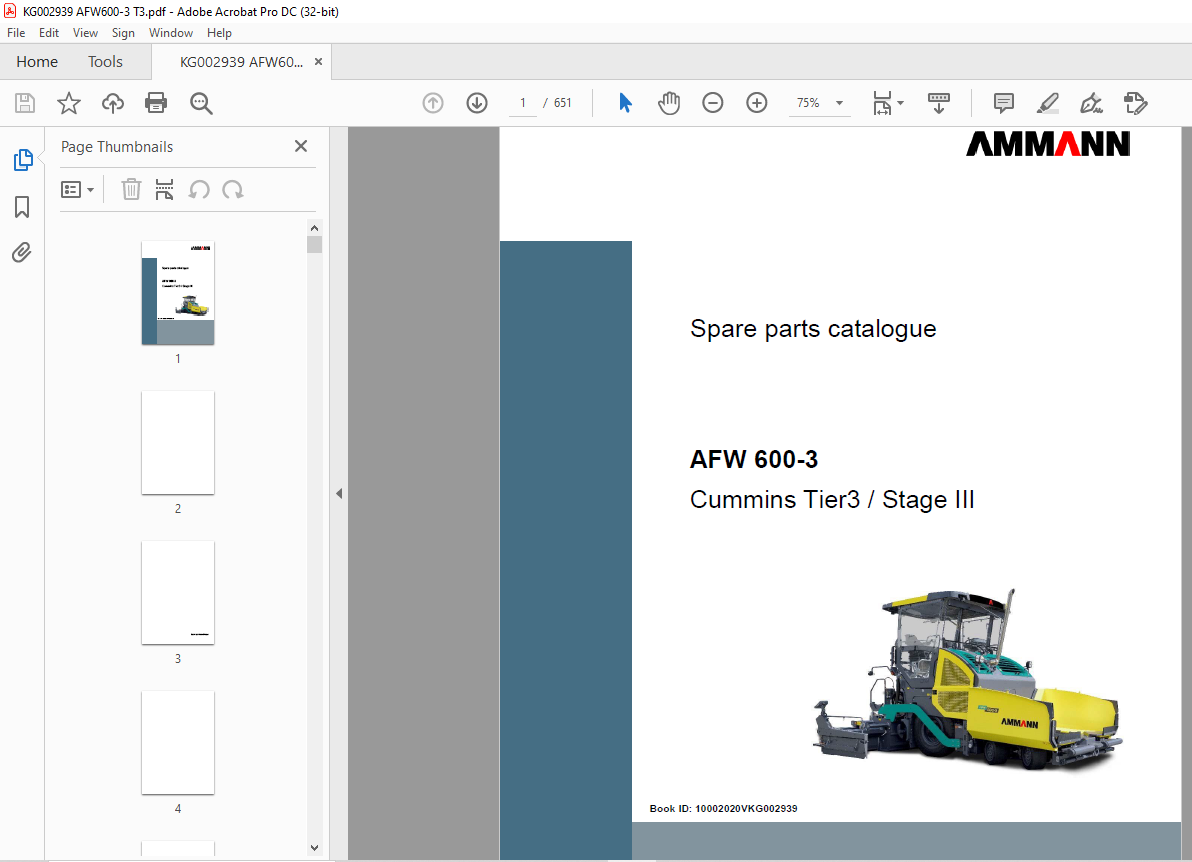1192x862 pixels.
Task: Select the KG002939 AFW60... document tab
Action: tap(241, 62)
